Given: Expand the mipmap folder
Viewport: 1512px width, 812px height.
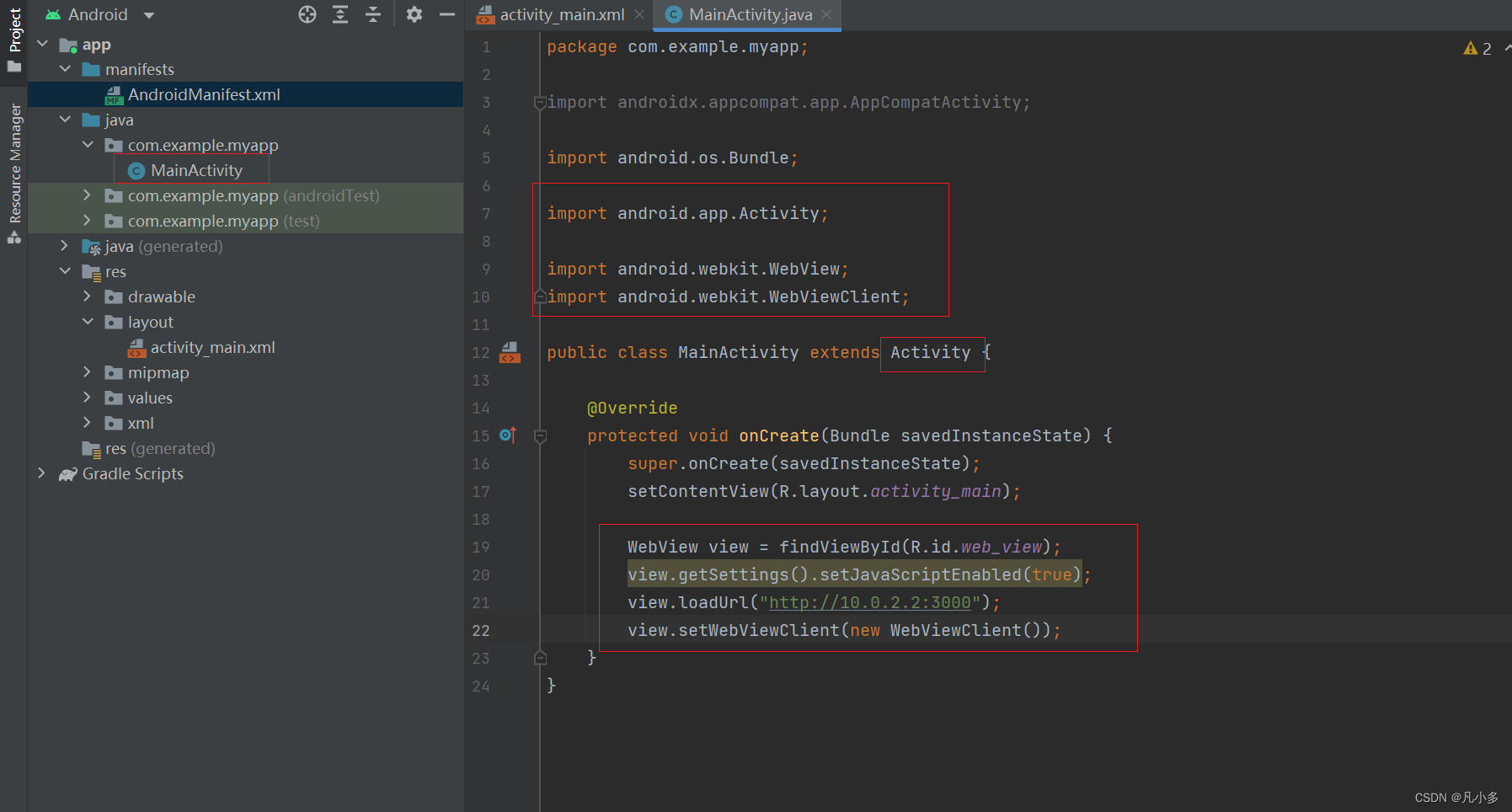Looking at the screenshot, I should pos(88,372).
